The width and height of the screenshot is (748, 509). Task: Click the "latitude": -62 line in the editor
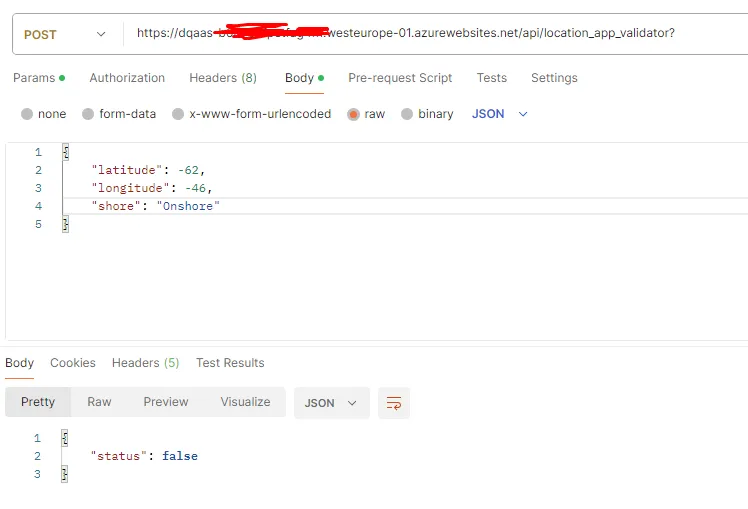(148, 170)
